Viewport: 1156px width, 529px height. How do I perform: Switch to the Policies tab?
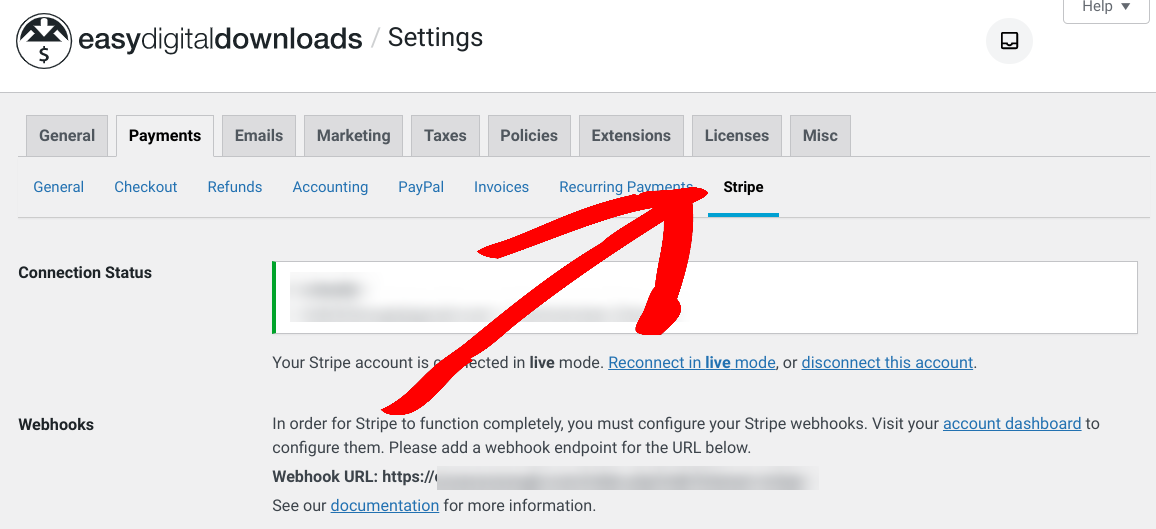[x=529, y=136]
